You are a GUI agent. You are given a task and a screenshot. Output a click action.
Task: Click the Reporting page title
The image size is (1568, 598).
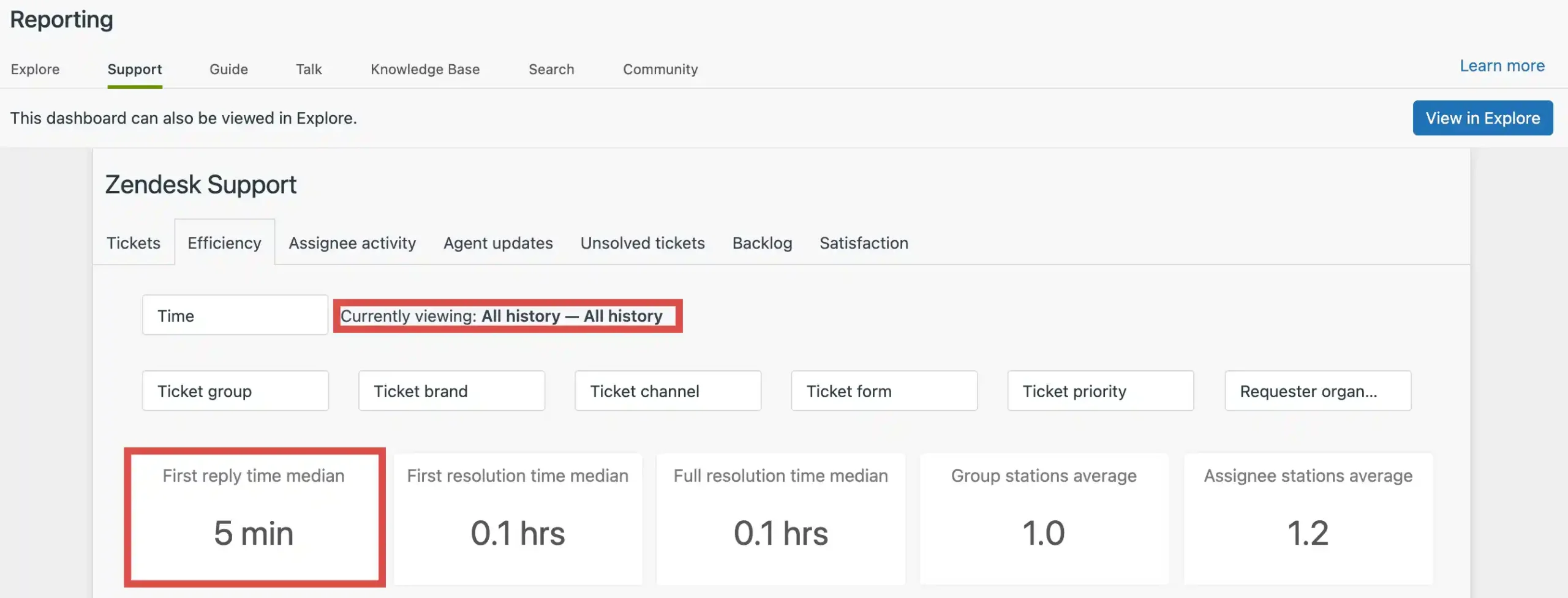(x=62, y=20)
